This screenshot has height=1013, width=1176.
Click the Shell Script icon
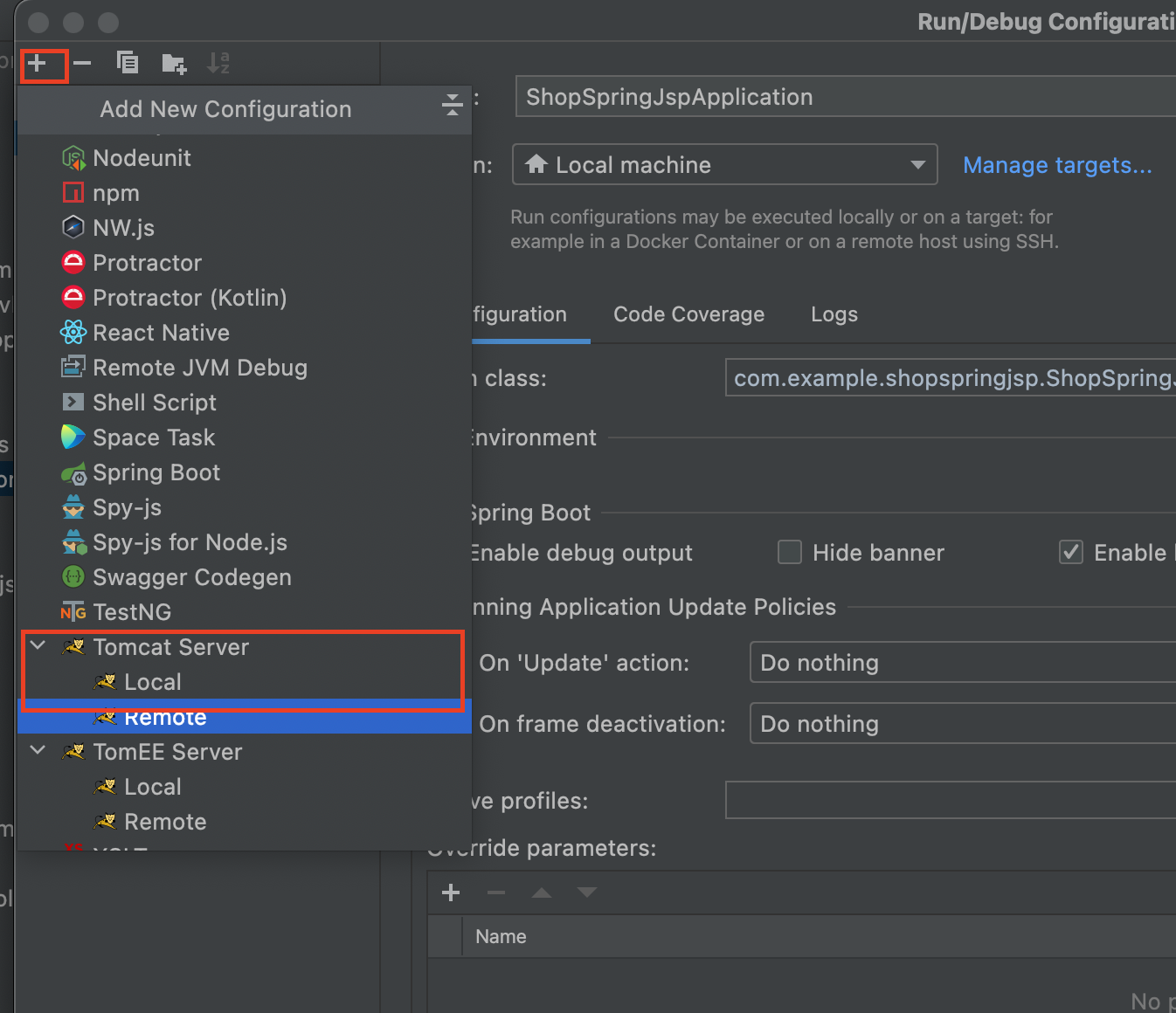click(x=73, y=402)
